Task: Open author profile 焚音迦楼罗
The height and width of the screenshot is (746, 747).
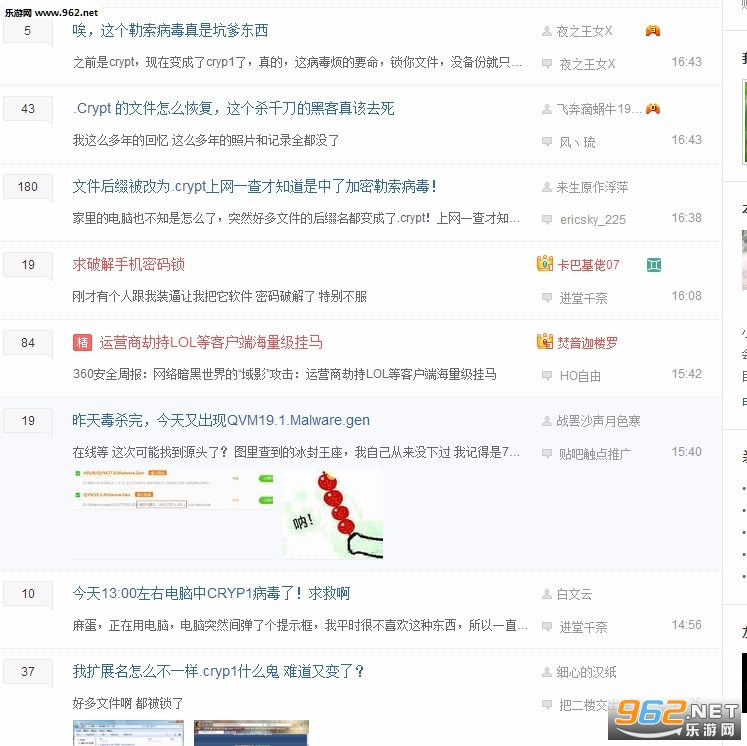Action: pos(587,343)
